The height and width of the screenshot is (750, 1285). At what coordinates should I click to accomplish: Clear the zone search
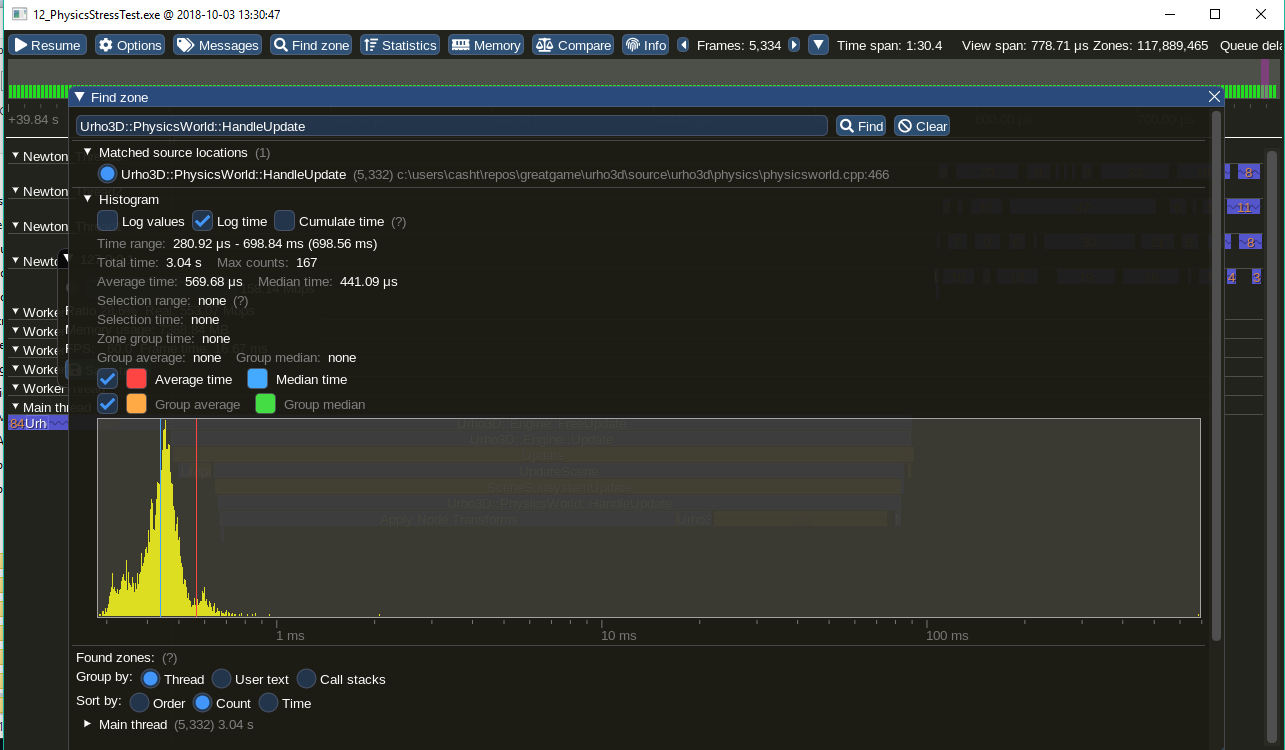coord(922,126)
